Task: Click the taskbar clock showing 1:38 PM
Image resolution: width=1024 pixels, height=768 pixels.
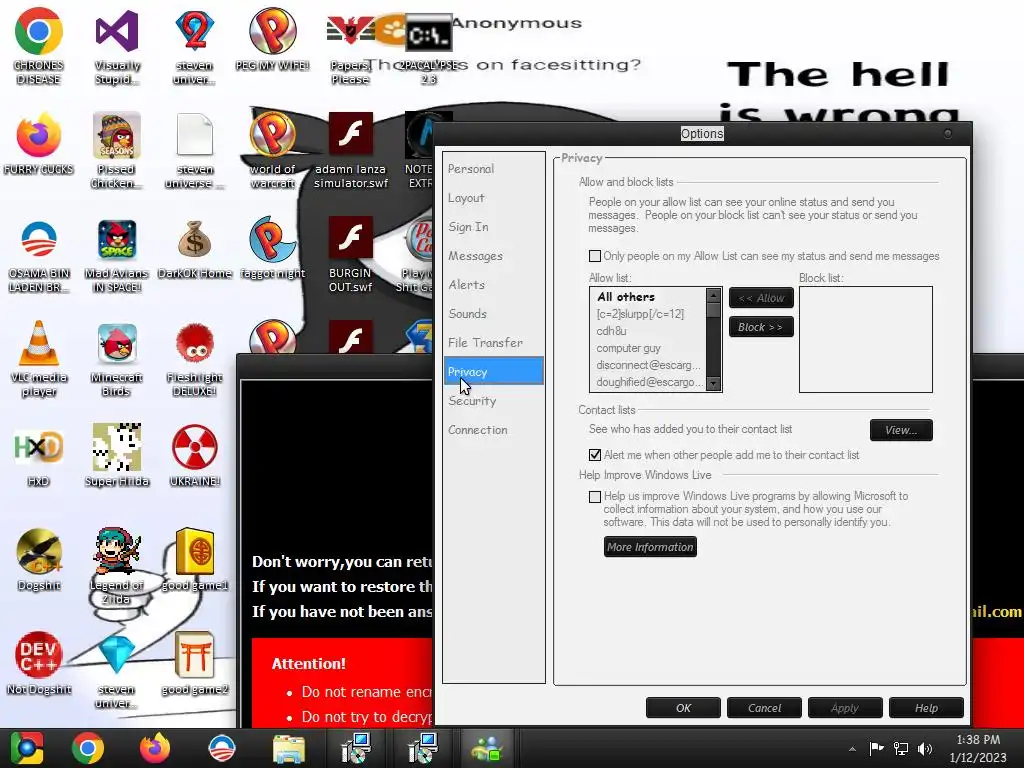Action: click(978, 748)
